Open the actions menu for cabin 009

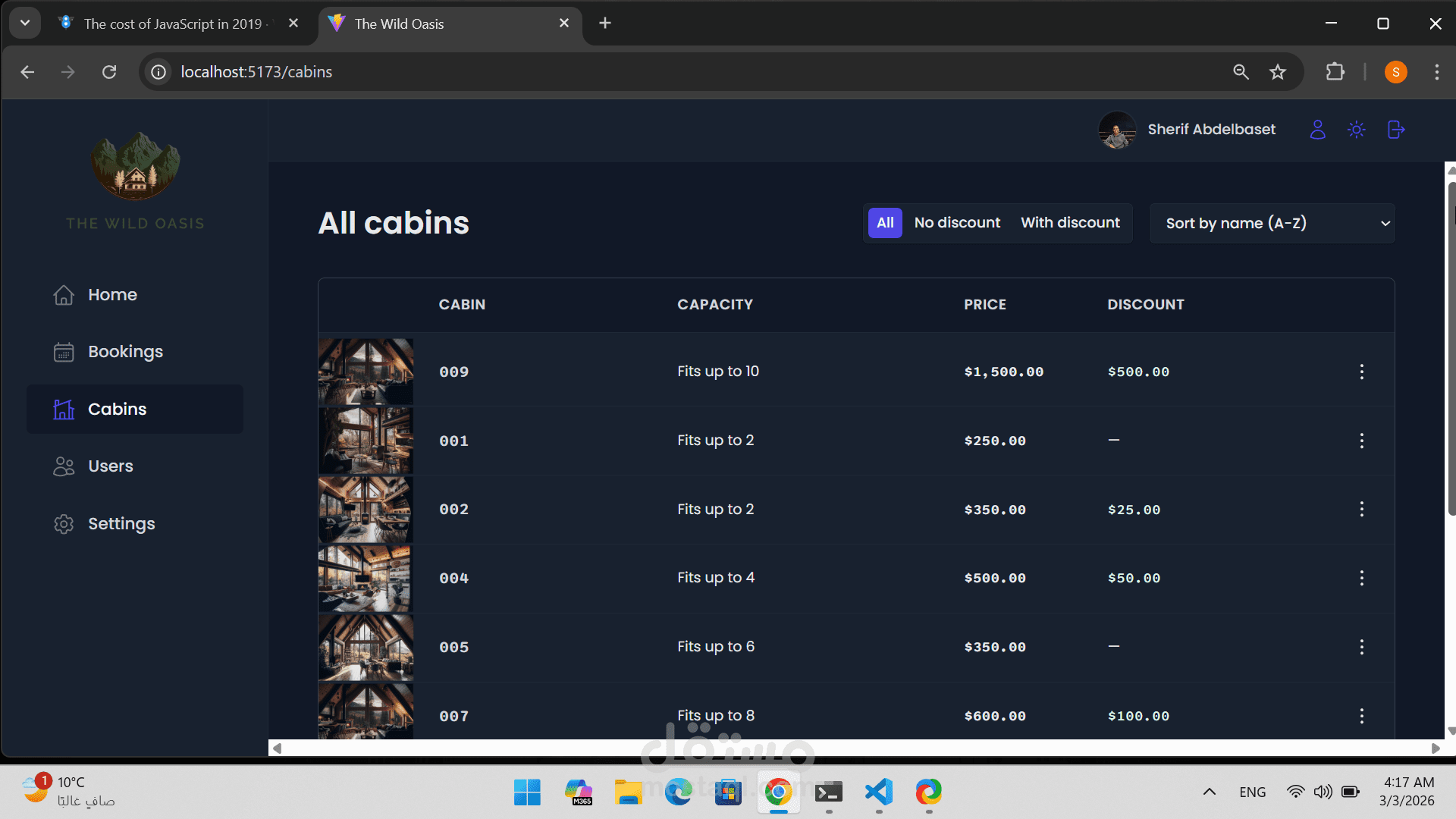[1361, 372]
